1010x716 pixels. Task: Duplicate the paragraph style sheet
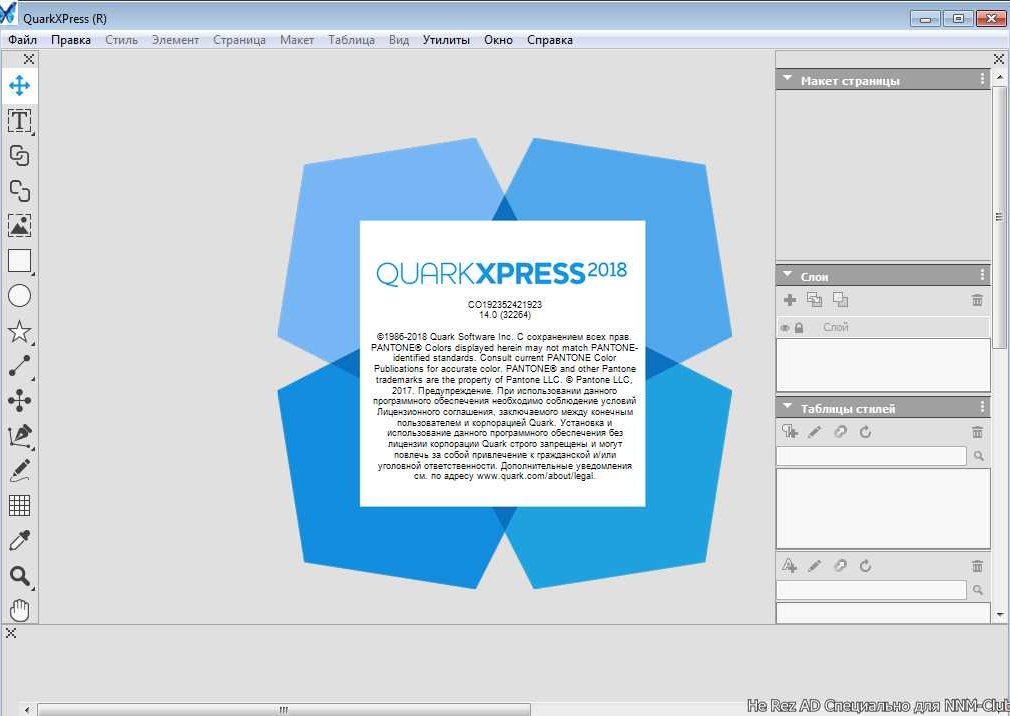(840, 432)
